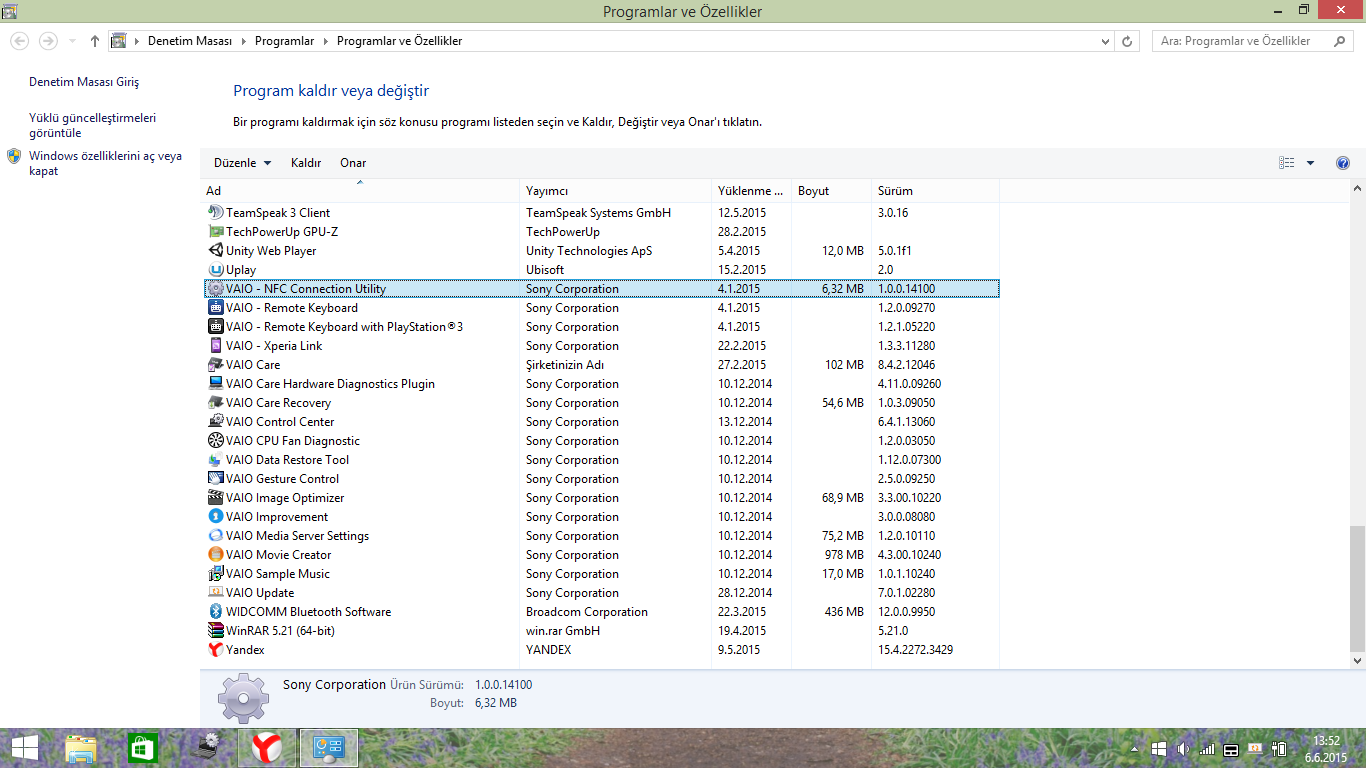Select VAIO Care Hardware Diagnostics Plugin
This screenshot has height=768, width=1366.
(601, 384)
